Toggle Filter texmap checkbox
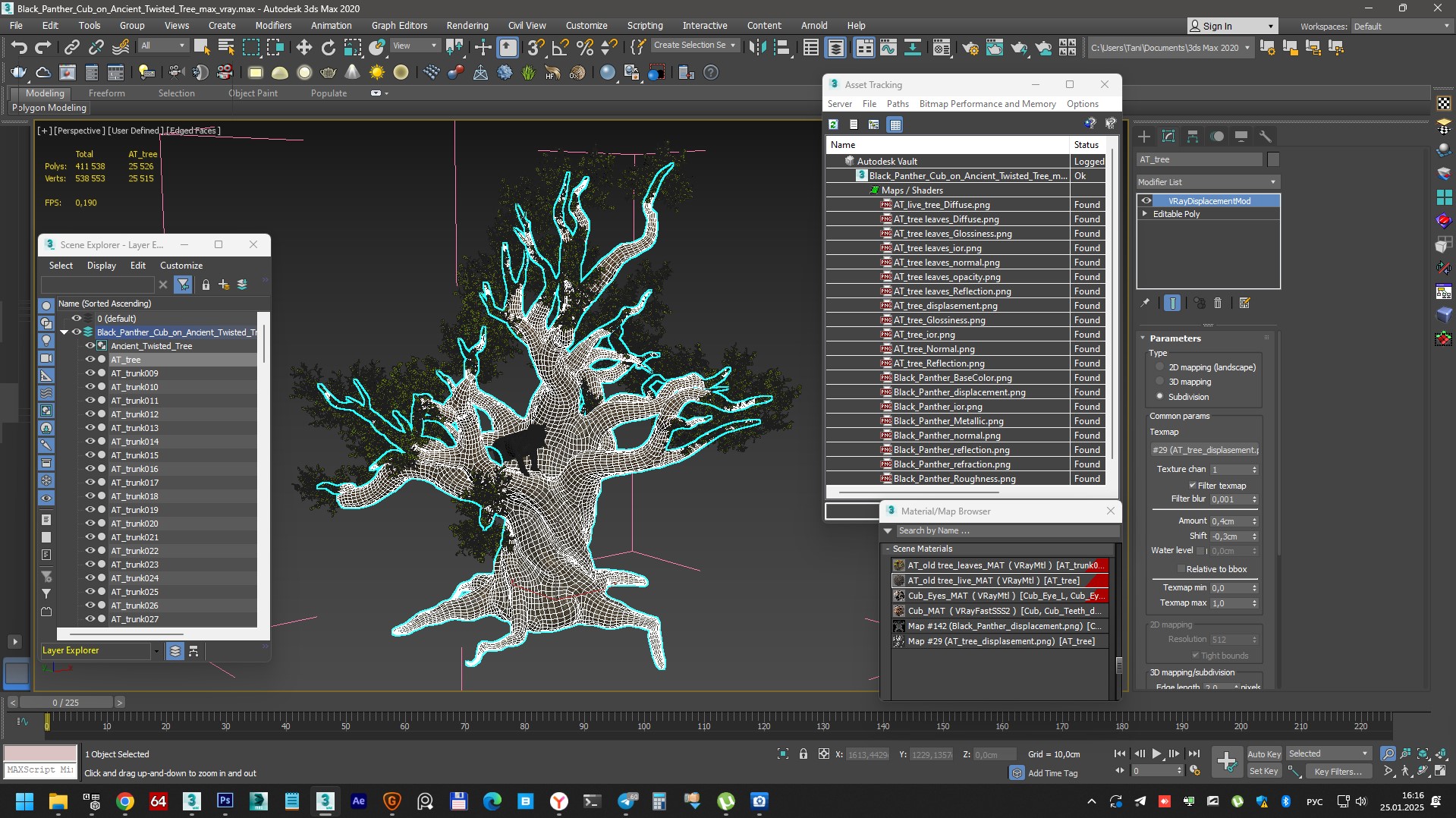The image size is (1456, 818). (1193, 486)
